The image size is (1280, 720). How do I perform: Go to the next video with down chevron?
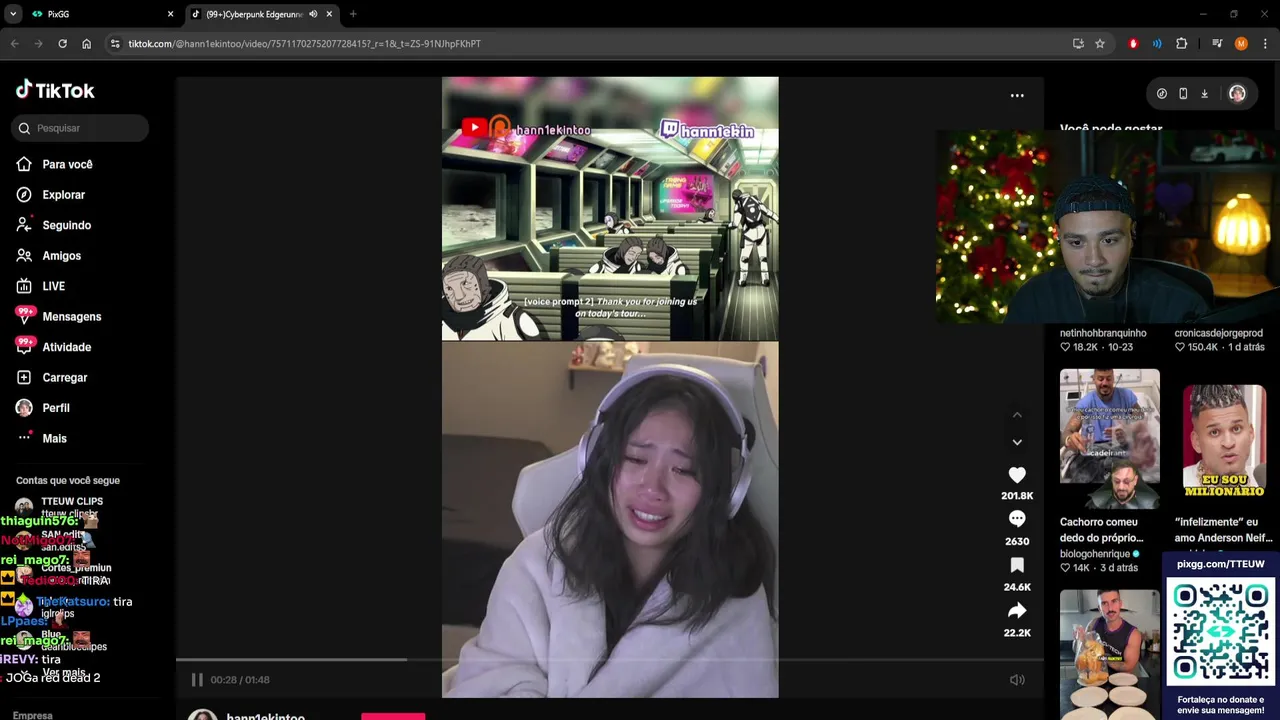(x=1017, y=442)
